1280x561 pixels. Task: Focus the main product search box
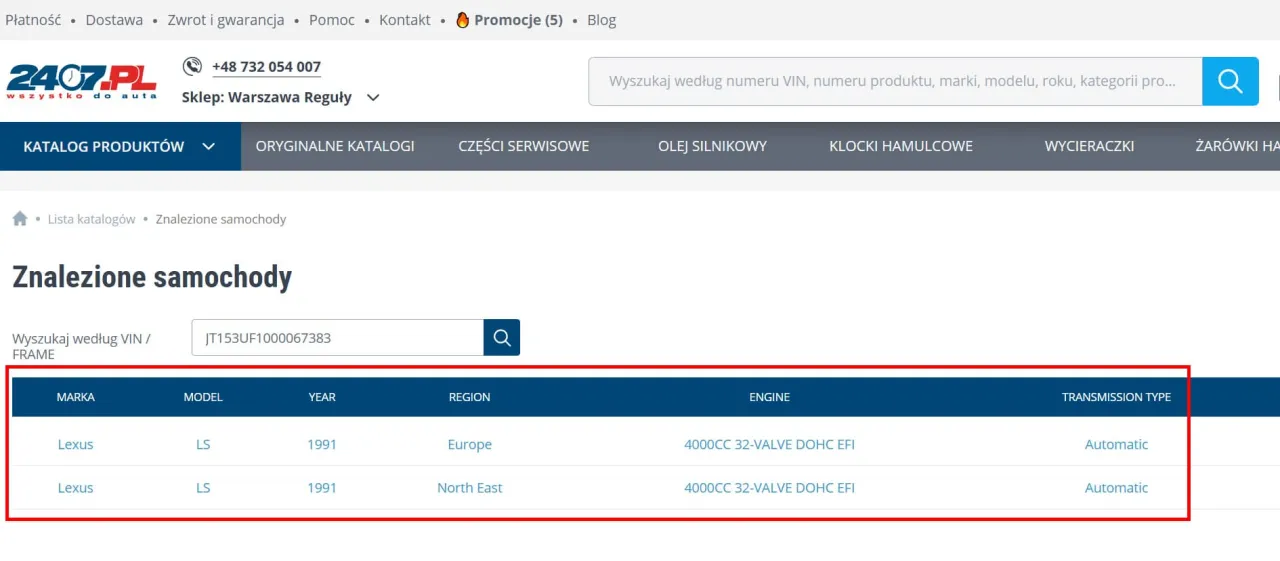tap(895, 81)
